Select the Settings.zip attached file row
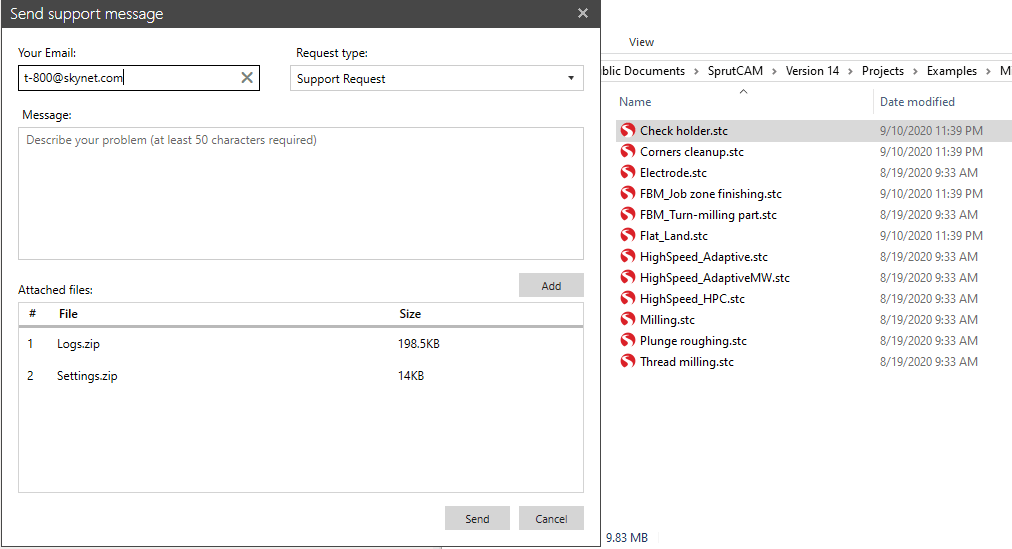Screen dimensions: 1012x549 301,375
